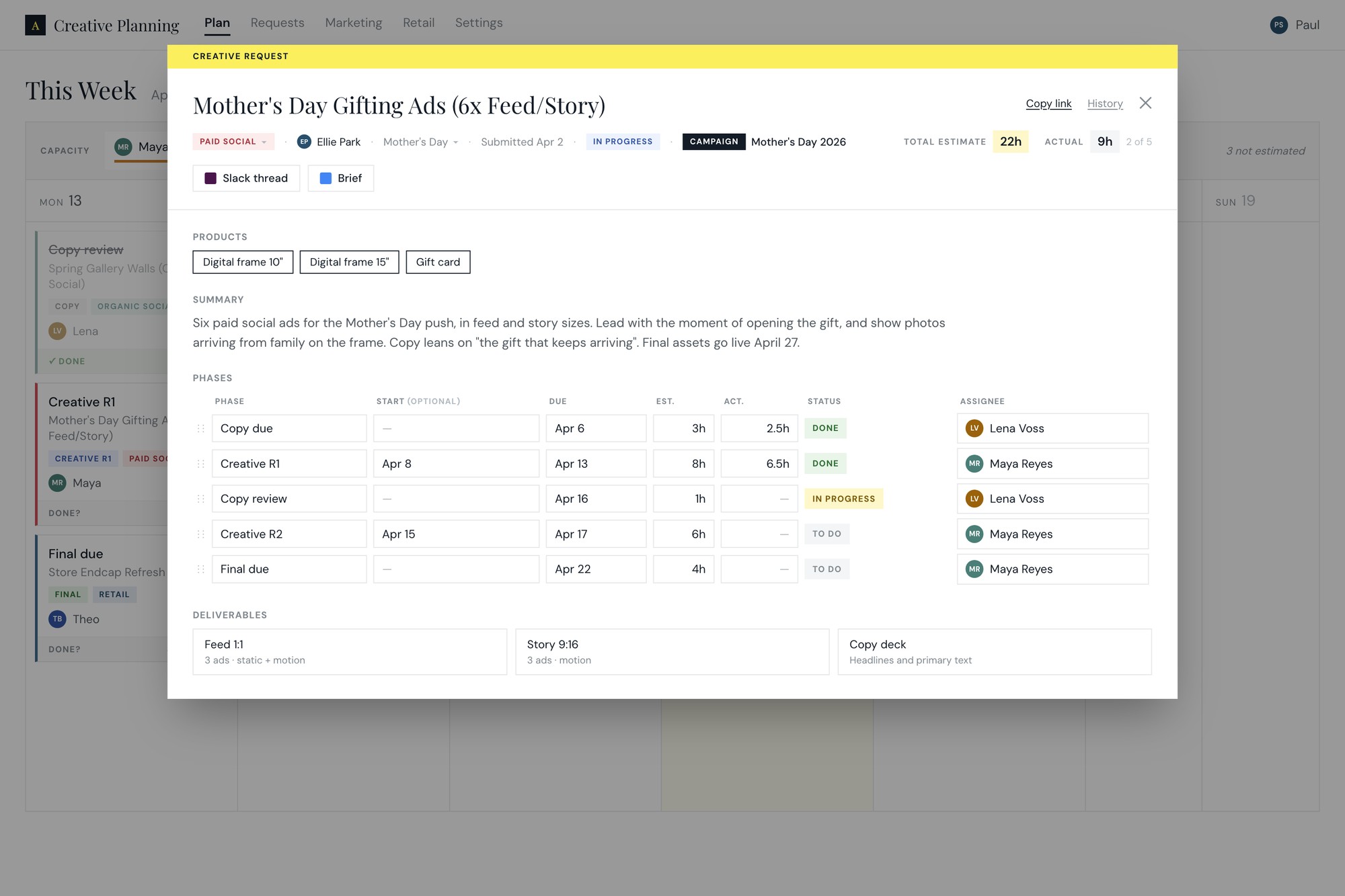This screenshot has height=896, width=1345.
Task: Close the creative request dialog
Action: pos(1145,103)
